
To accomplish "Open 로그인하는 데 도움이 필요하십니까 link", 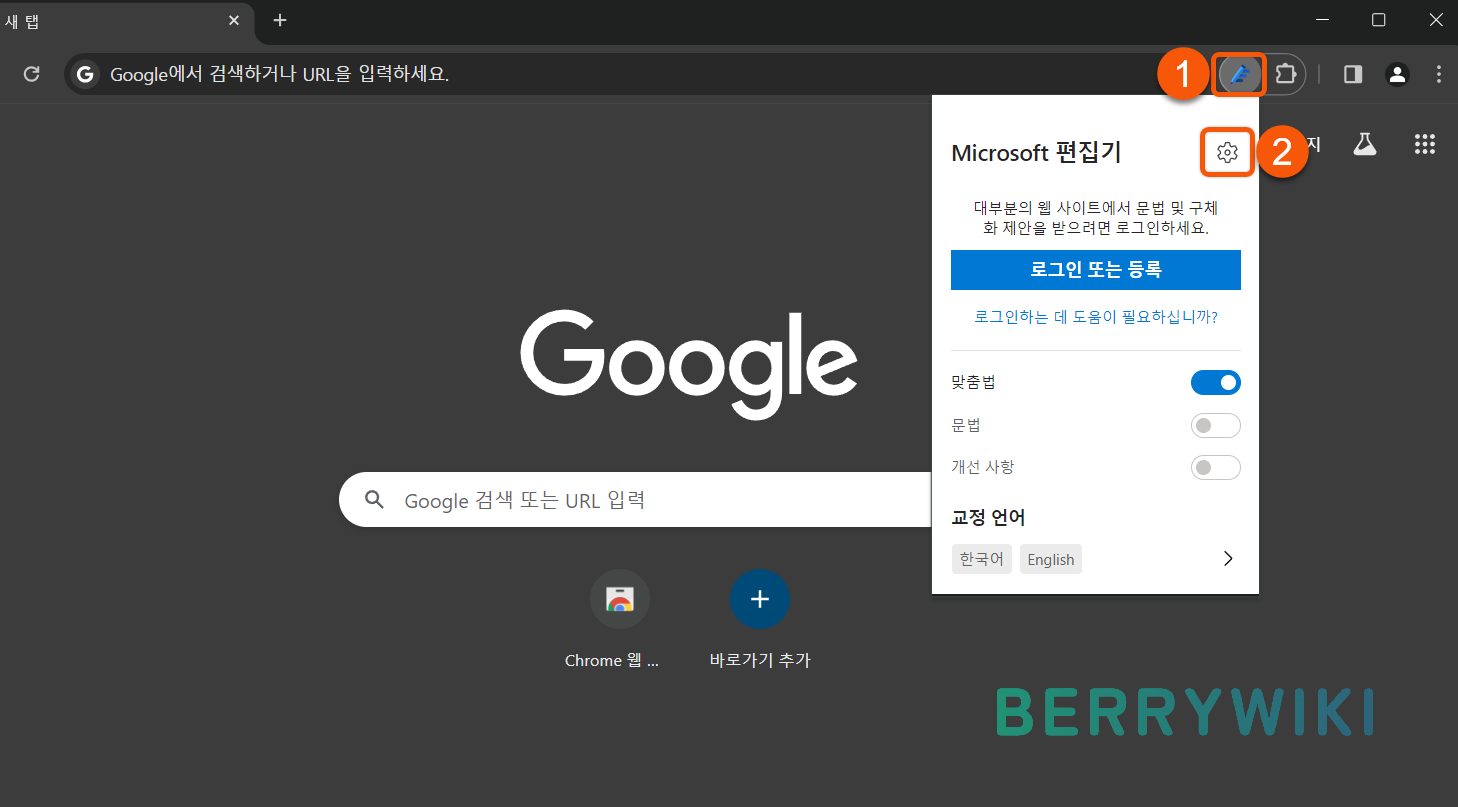I will point(1095,317).
